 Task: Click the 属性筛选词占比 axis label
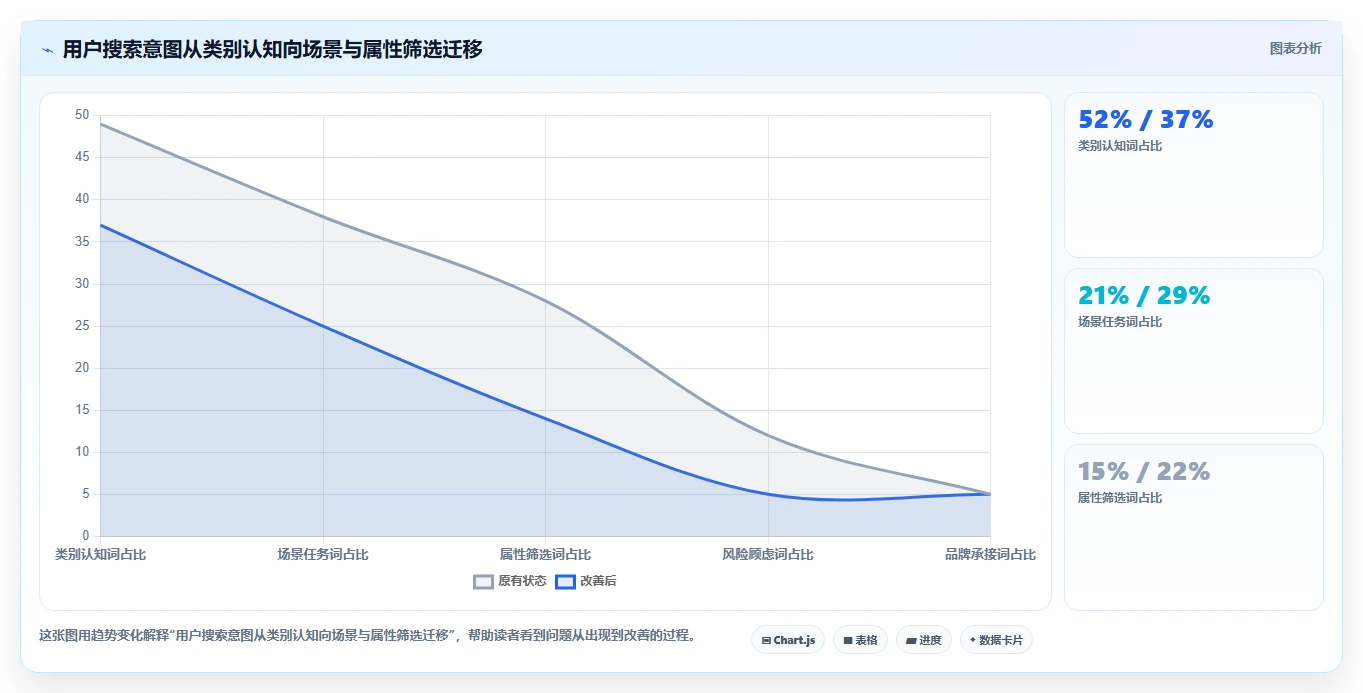click(545, 554)
